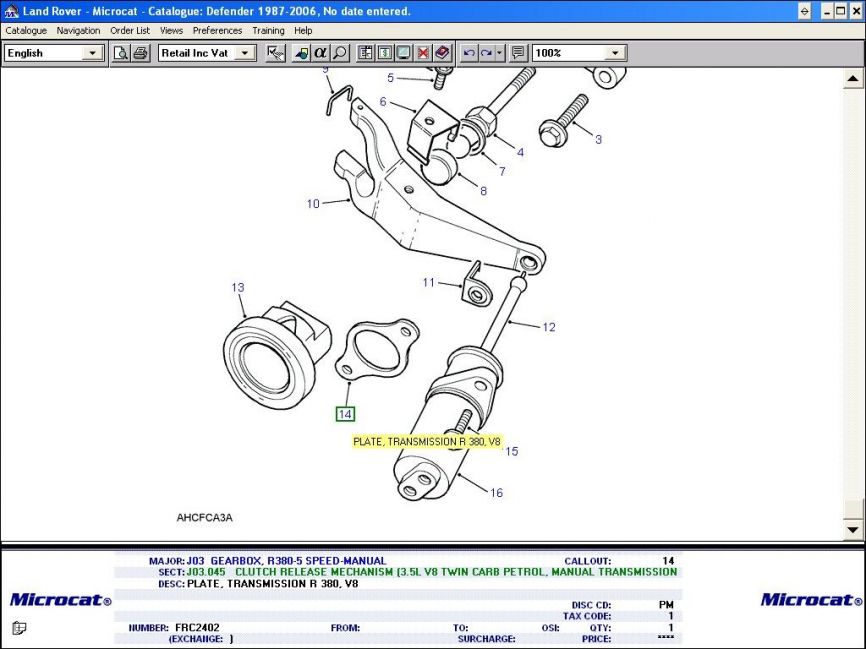Click the alpha symbol toolbar icon
The image size is (866, 649).
(x=320, y=53)
